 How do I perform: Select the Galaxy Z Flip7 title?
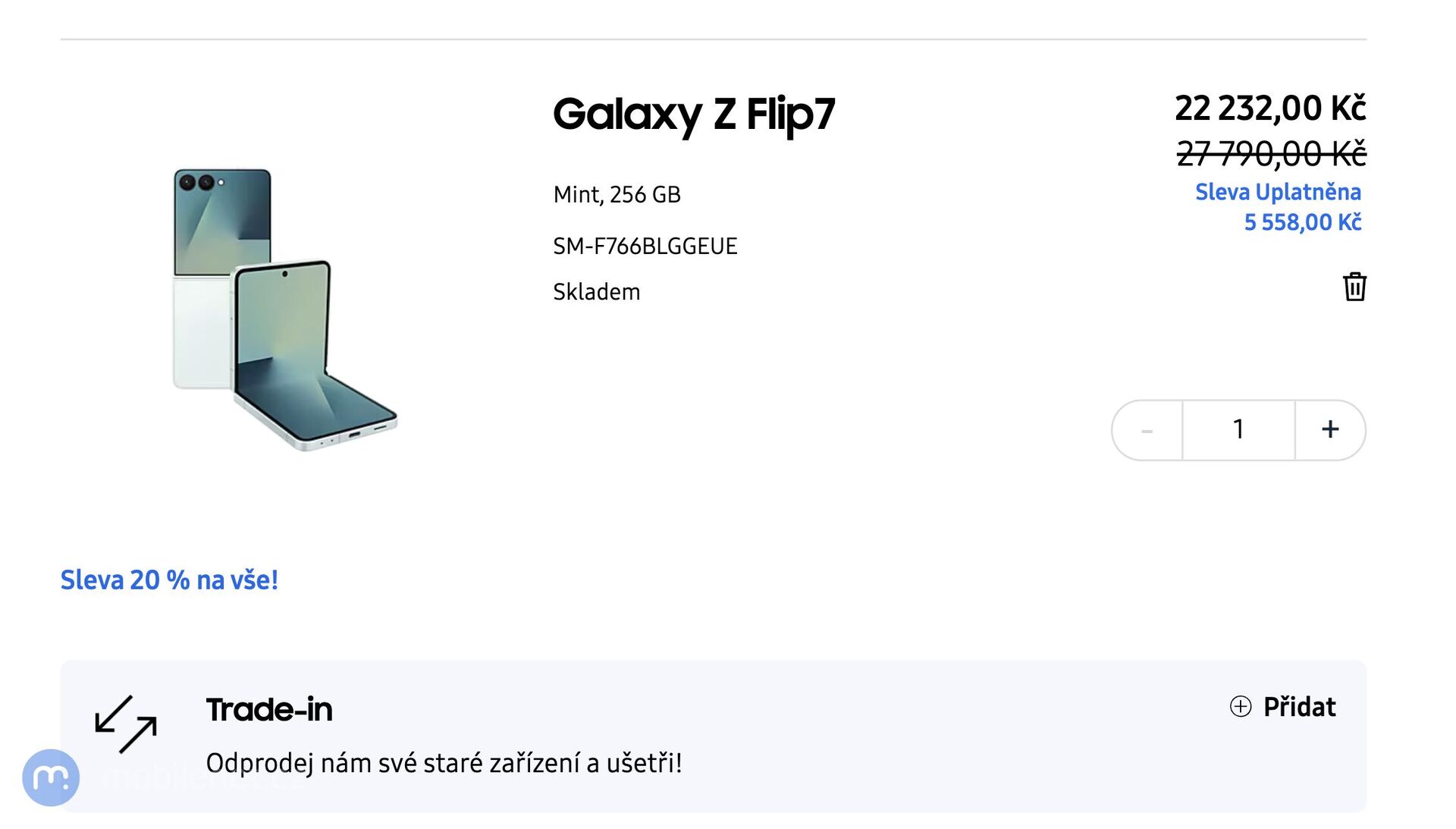(x=695, y=114)
